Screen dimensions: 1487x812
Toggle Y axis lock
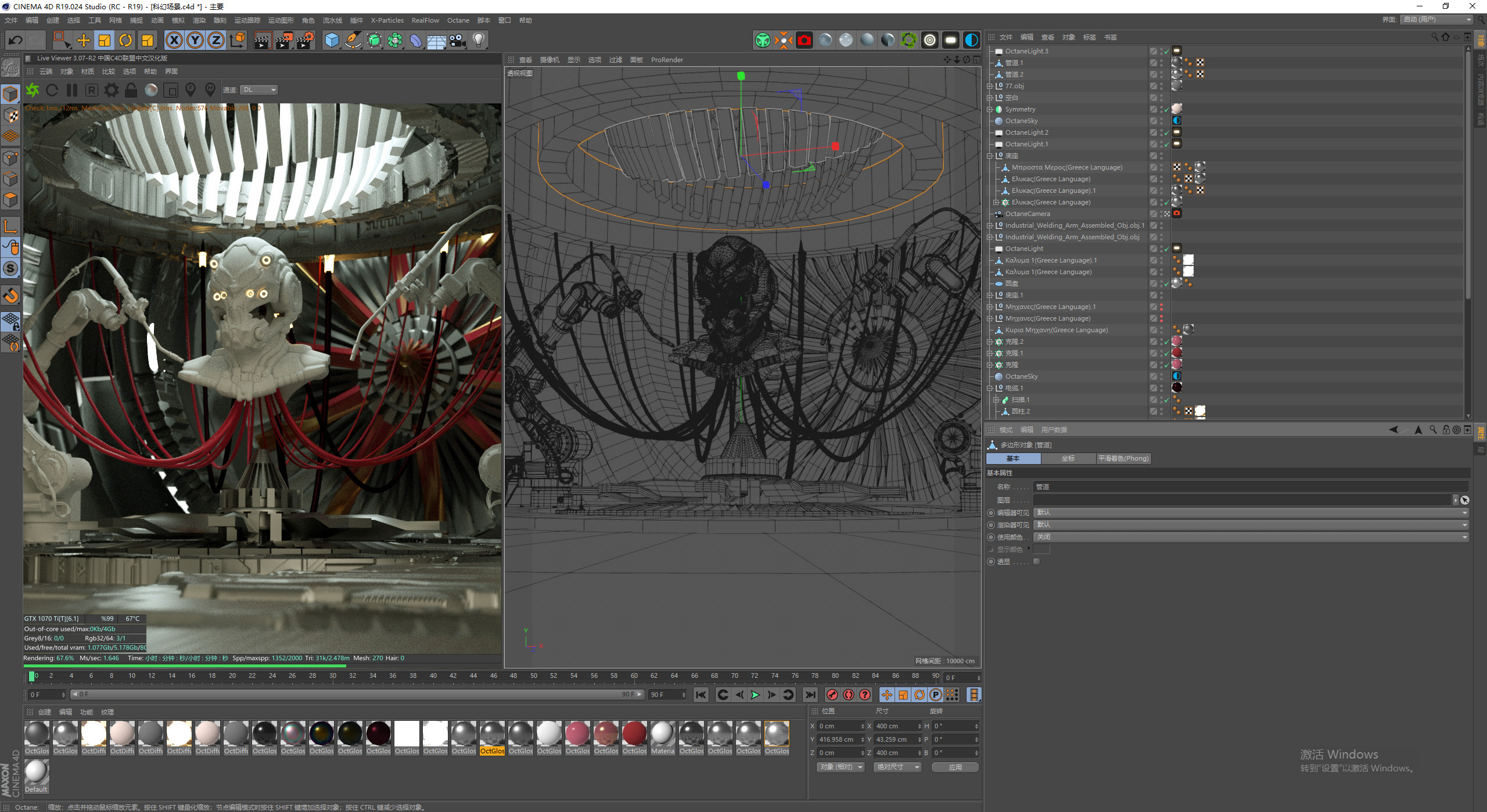pos(195,40)
